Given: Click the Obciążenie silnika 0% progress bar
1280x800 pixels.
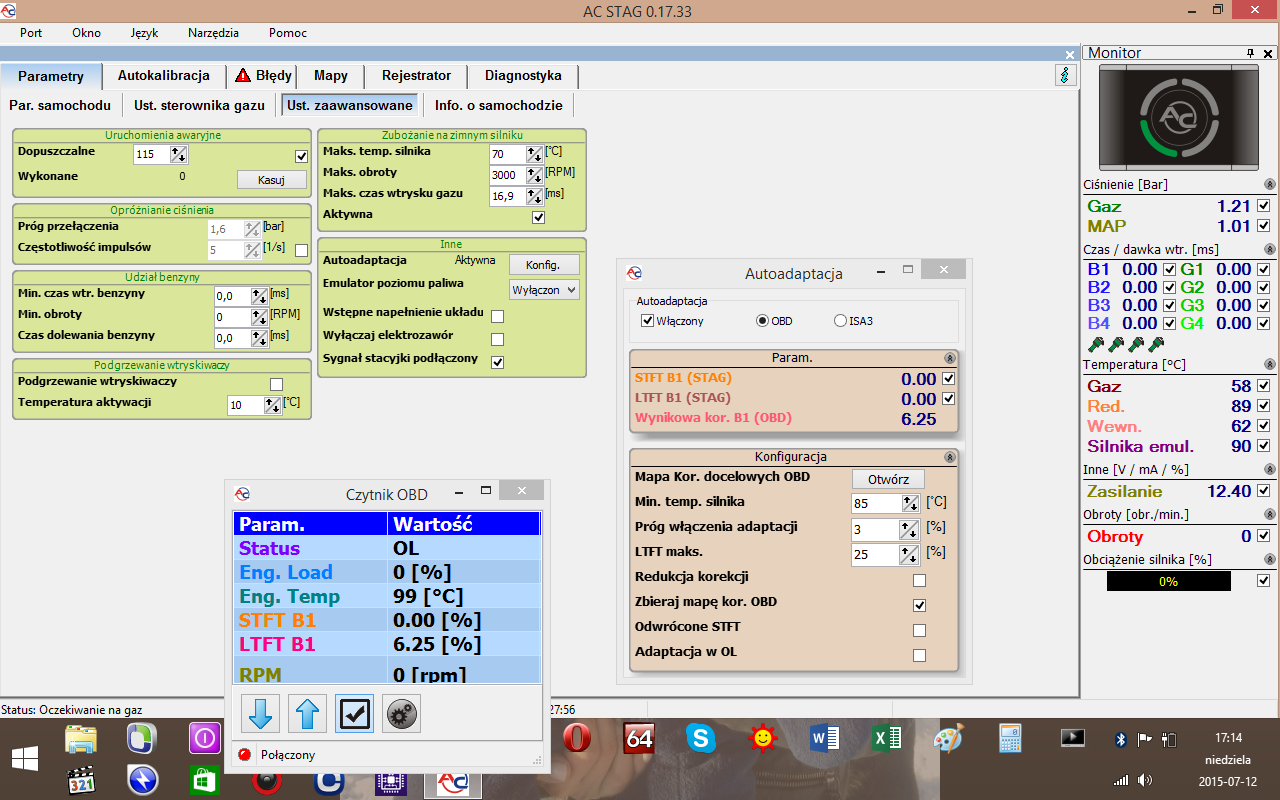Looking at the screenshot, I should pyautogui.click(x=1168, y=581).
